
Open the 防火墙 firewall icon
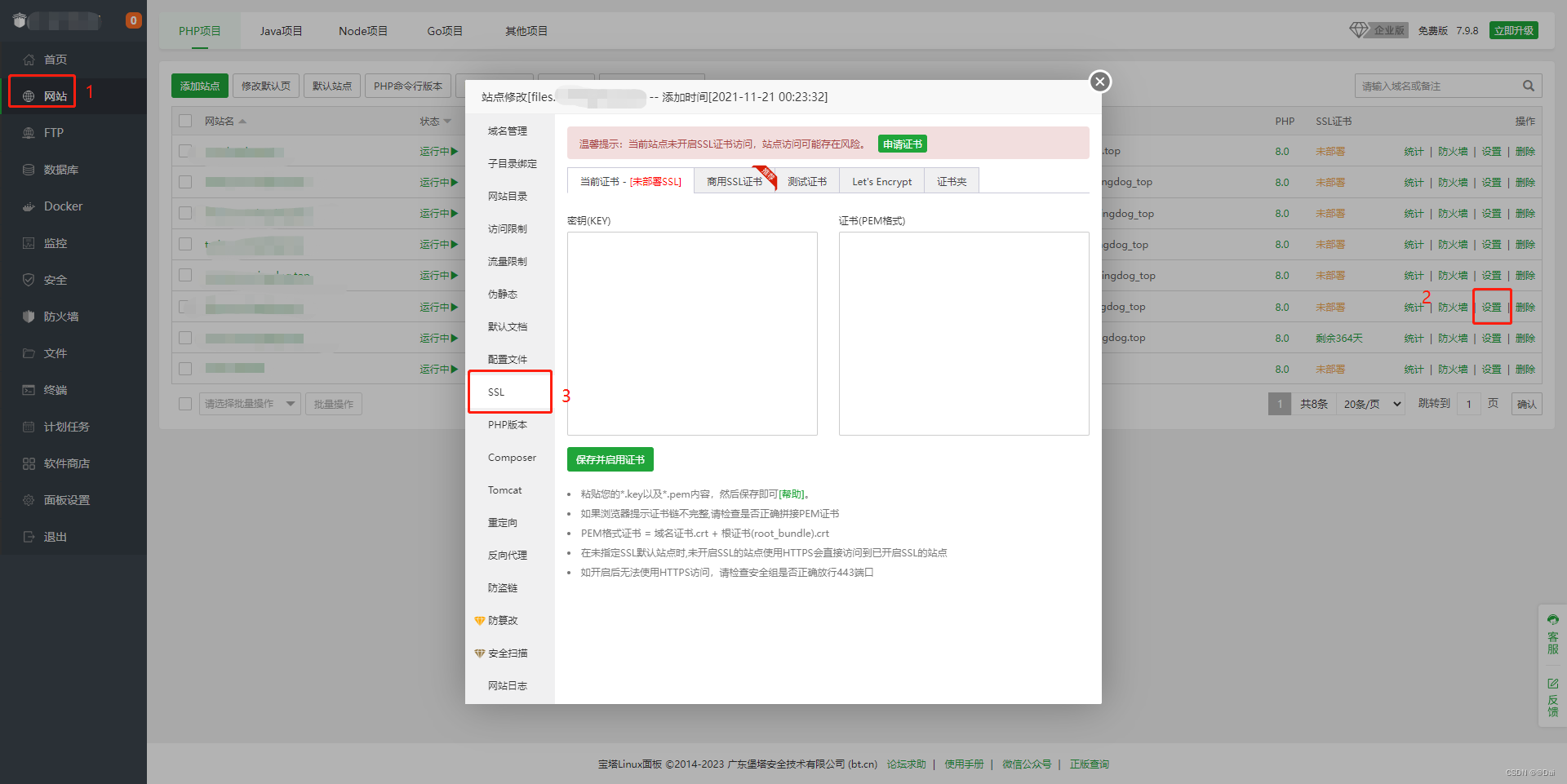[29, 317]
